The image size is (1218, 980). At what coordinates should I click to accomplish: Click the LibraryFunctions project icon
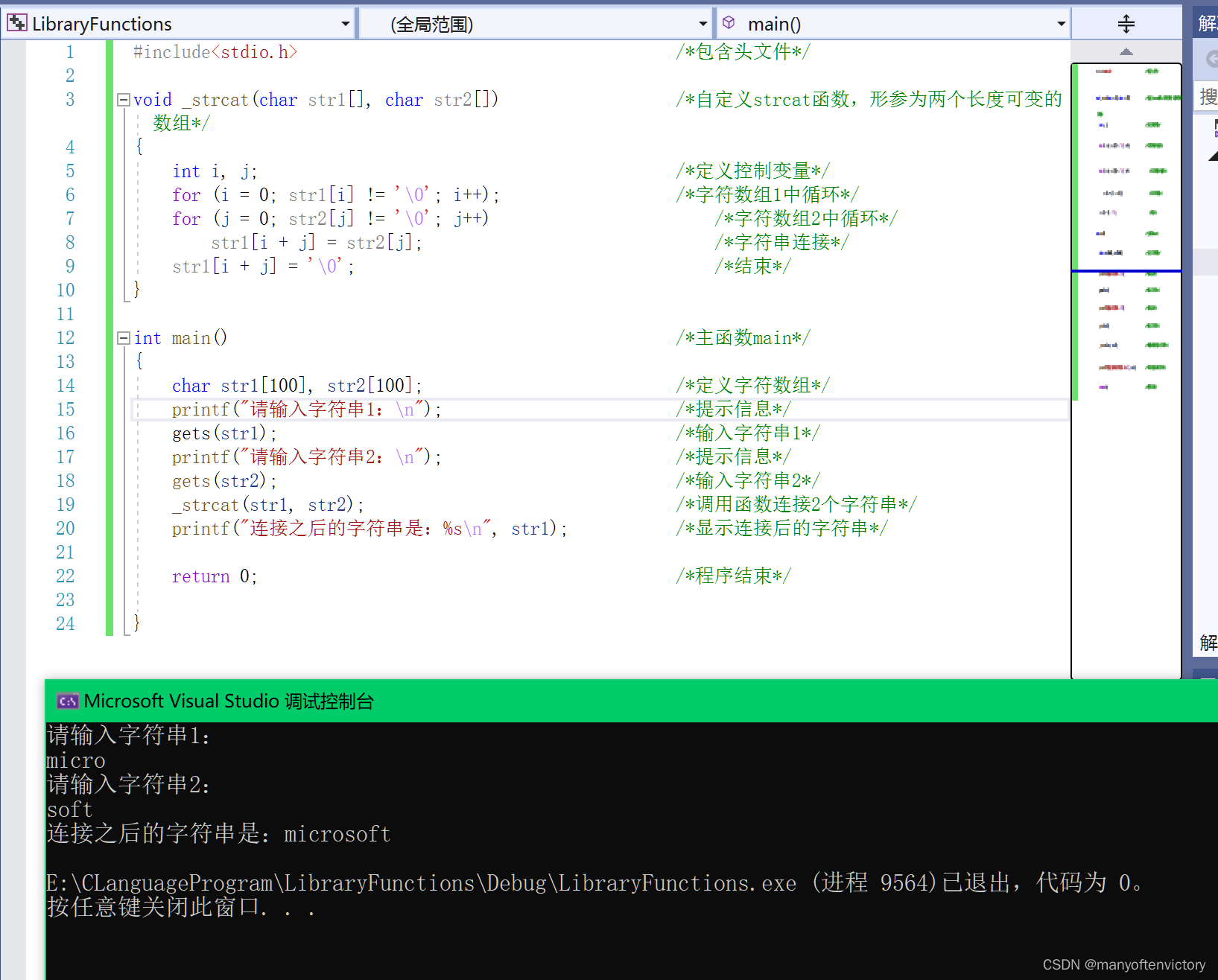(x=16, y=23)
